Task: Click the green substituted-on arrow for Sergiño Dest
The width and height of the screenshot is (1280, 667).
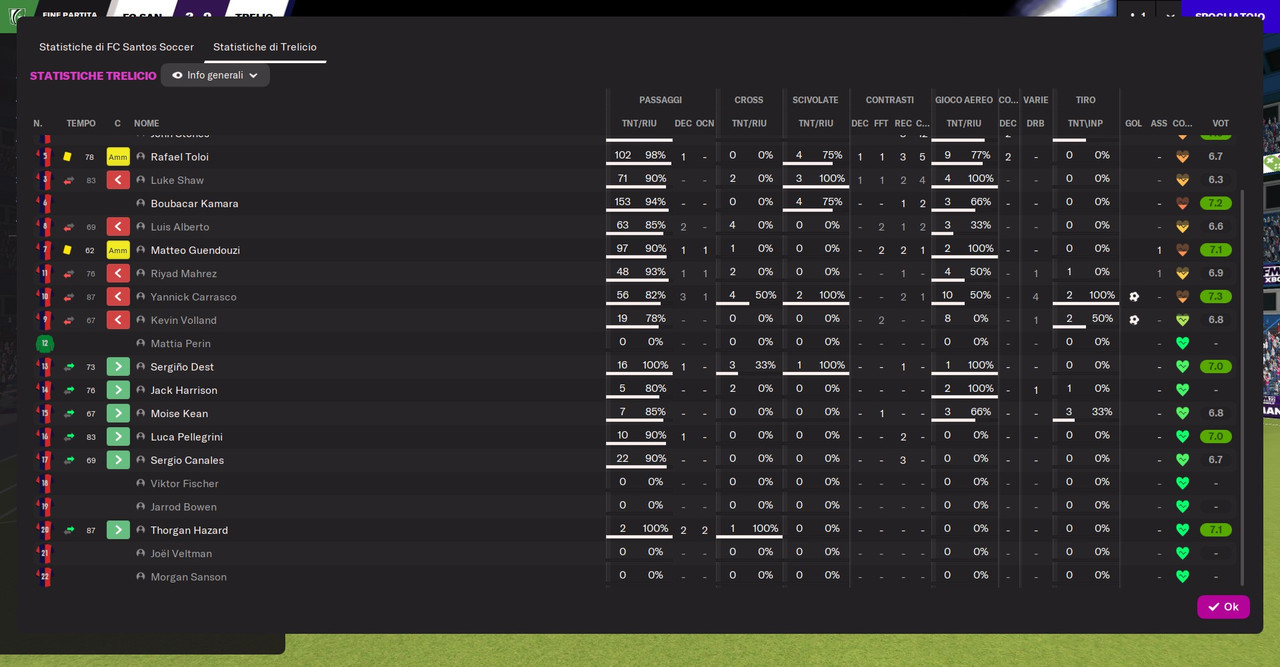Action: pyautogui.click(x=118, y=367)
